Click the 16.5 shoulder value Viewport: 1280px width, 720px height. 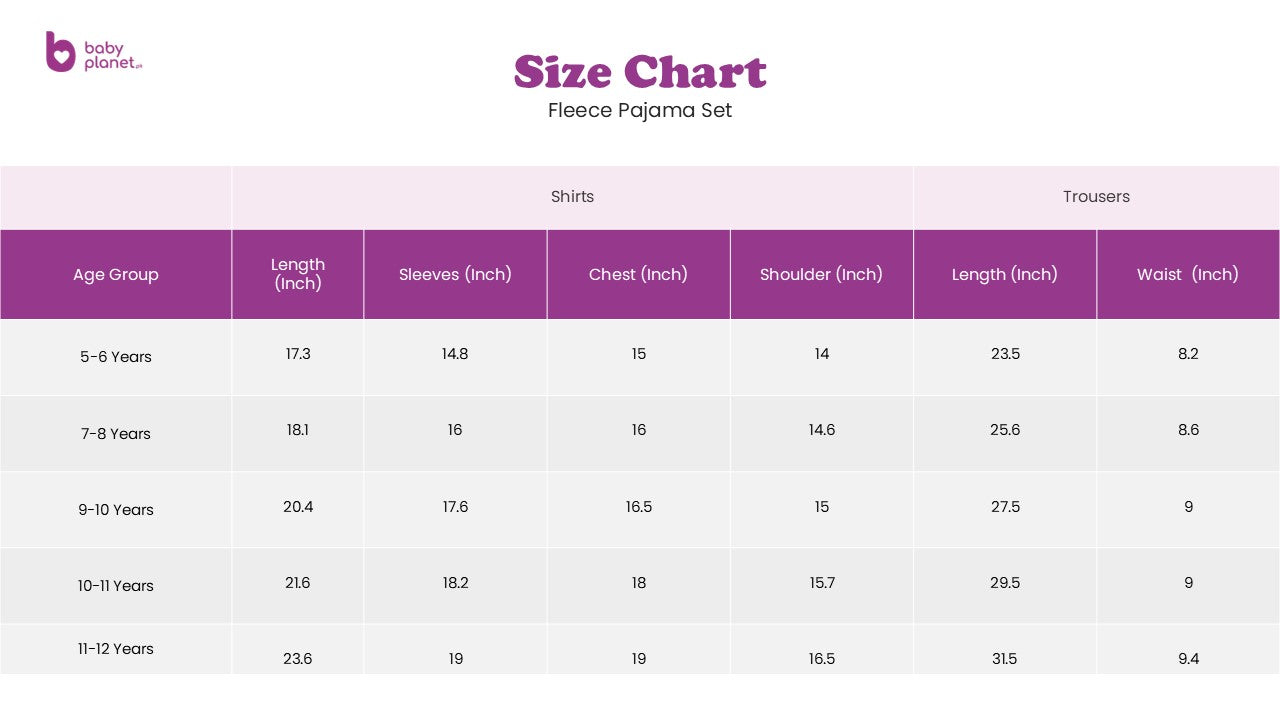822,659
